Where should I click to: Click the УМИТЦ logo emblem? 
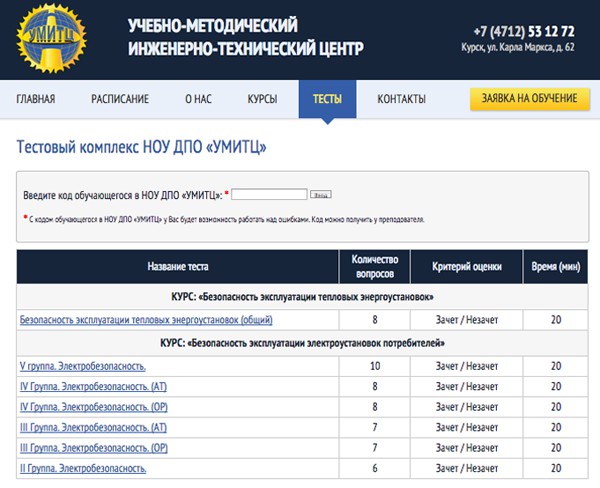click(59, 41)
